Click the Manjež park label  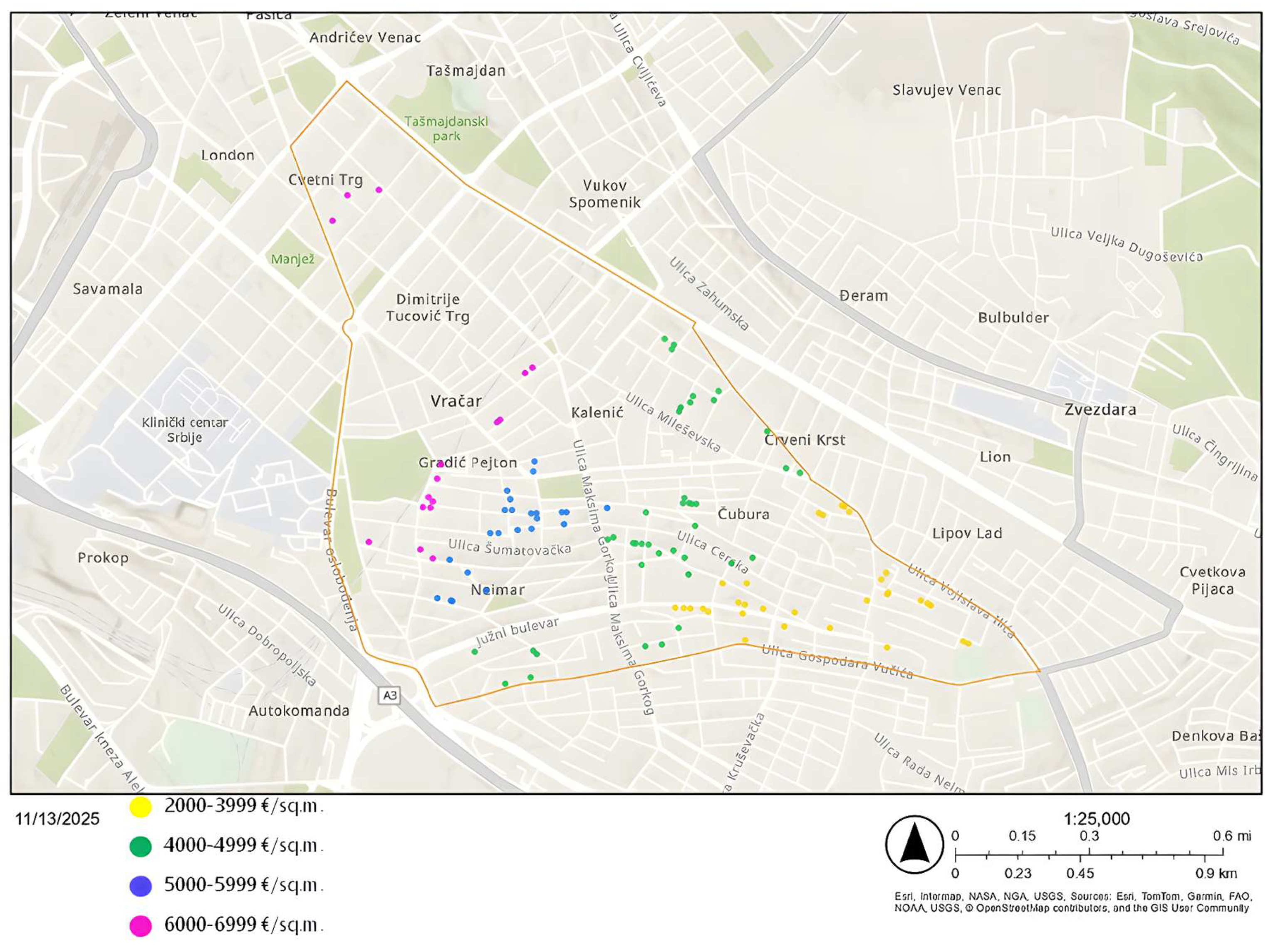click(293, 260)
